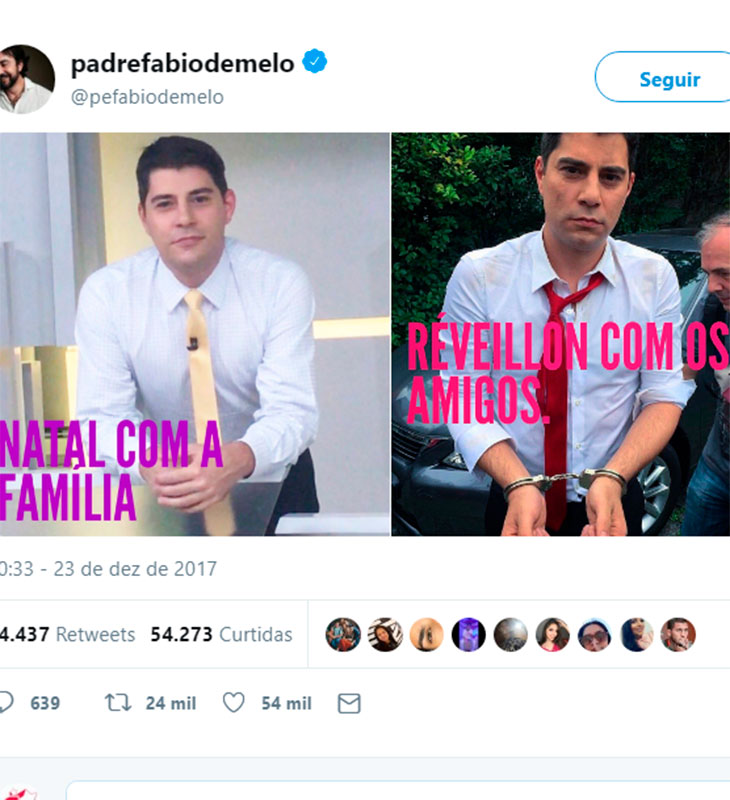
Task: Focus the reply input field below the tweet
Action: (398, 790)
